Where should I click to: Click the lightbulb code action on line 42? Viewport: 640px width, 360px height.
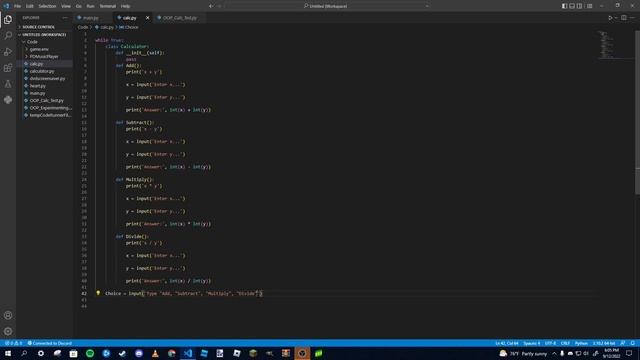[98, 293]
